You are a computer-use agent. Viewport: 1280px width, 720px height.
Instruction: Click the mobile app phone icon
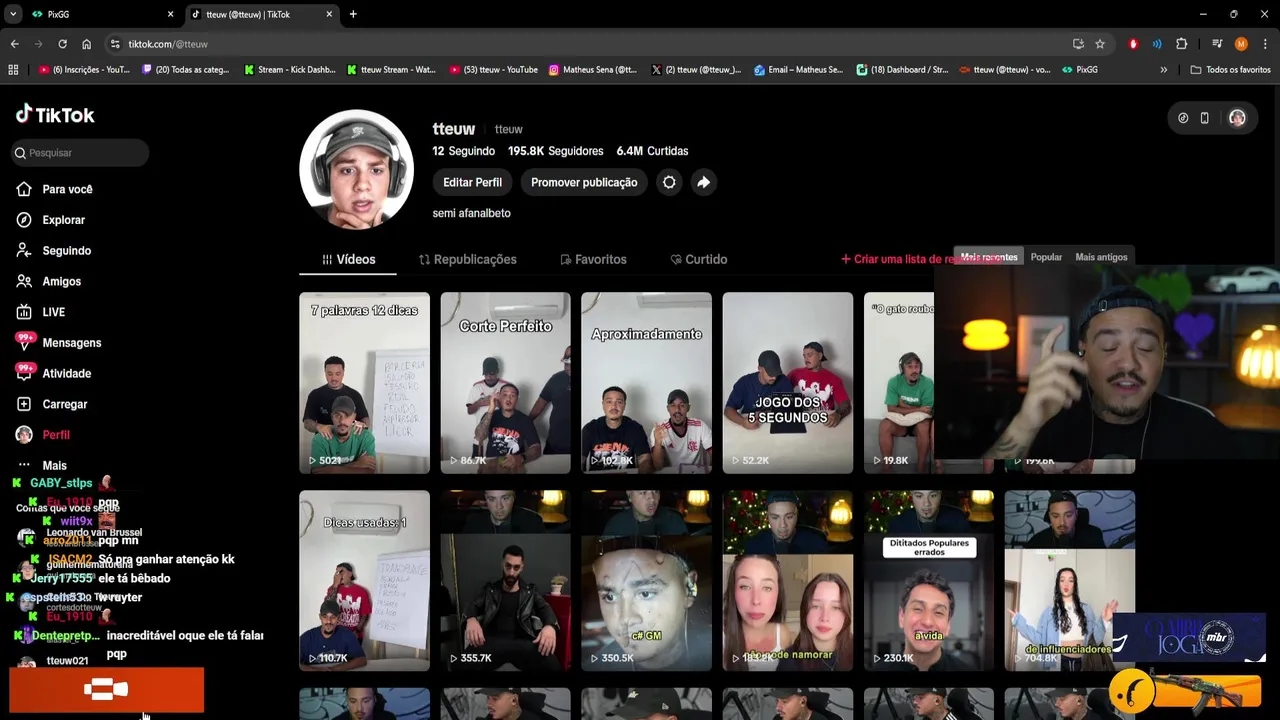coord(1204,118)
